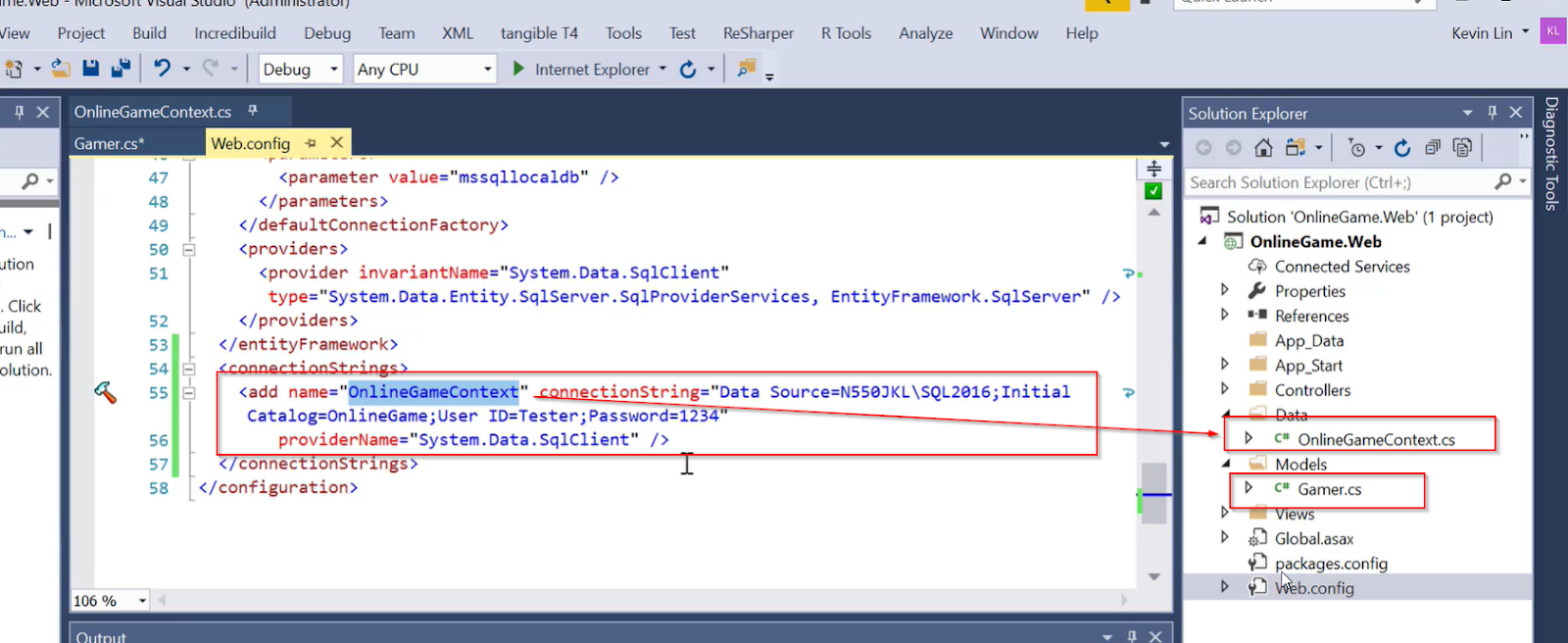
Task: Open the Diagnostic Tools side tab
Action: [x=1551, y=153]
